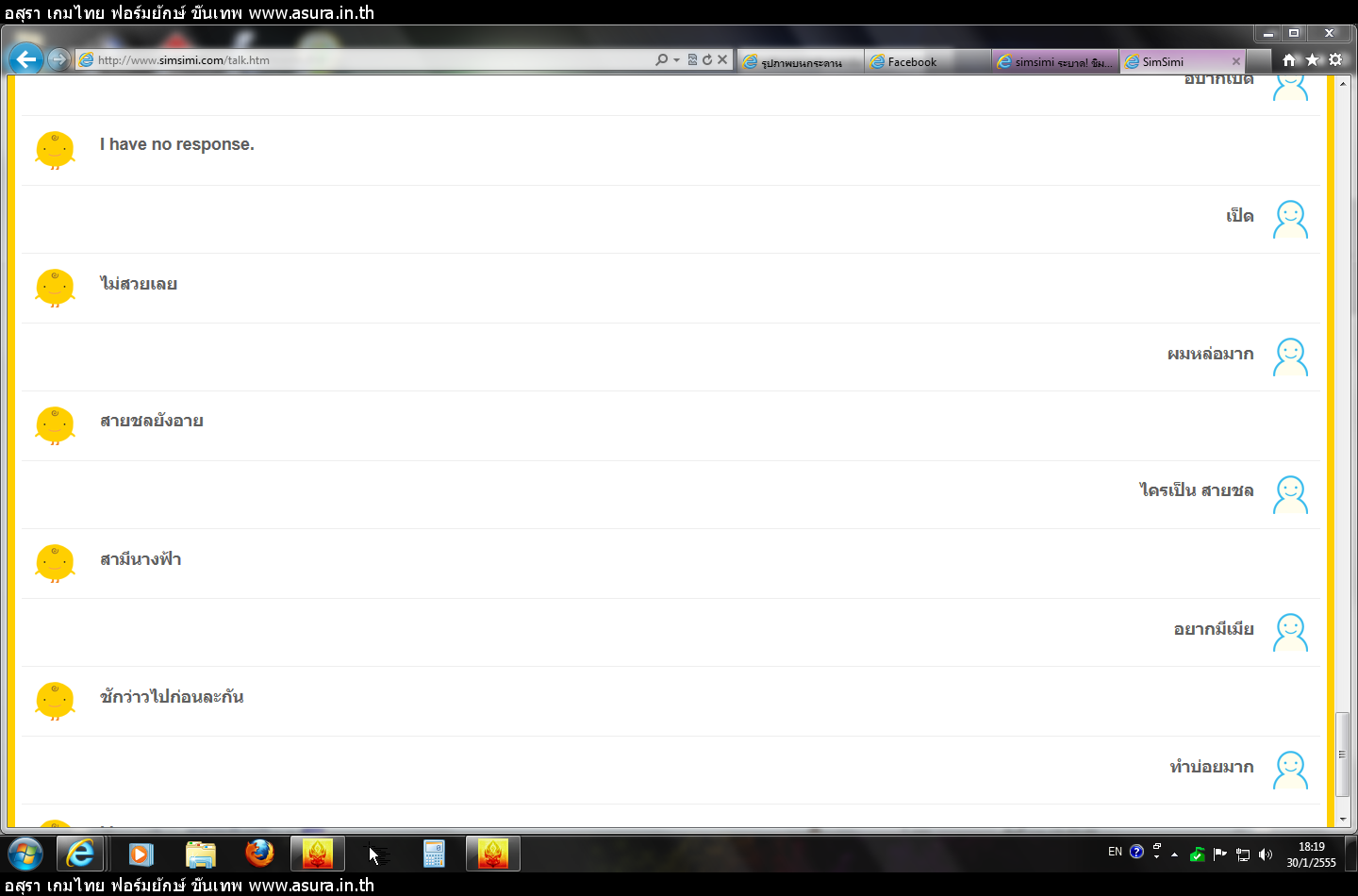Close the SimSimi tab
The height and width of the screenshot is (896, 1358).
[x=1235, y=61]
